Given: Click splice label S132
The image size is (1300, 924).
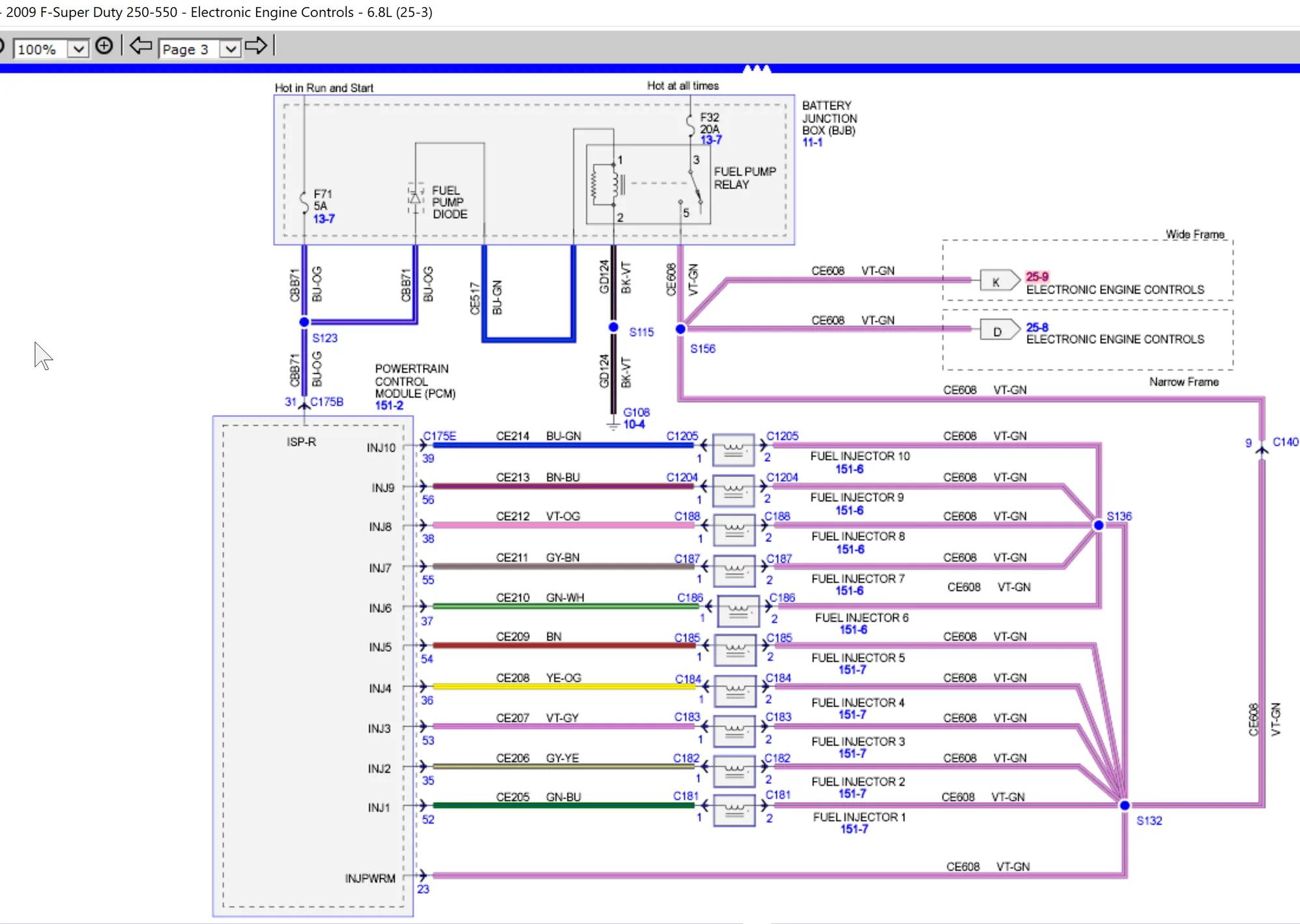Looking at the screenshot, I should [x=1149, y=820].
